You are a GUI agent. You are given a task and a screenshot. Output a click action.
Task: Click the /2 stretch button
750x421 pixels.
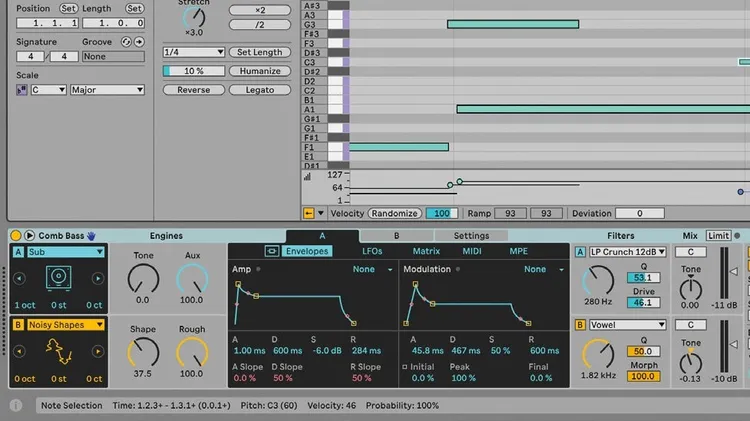coord(260,24)
